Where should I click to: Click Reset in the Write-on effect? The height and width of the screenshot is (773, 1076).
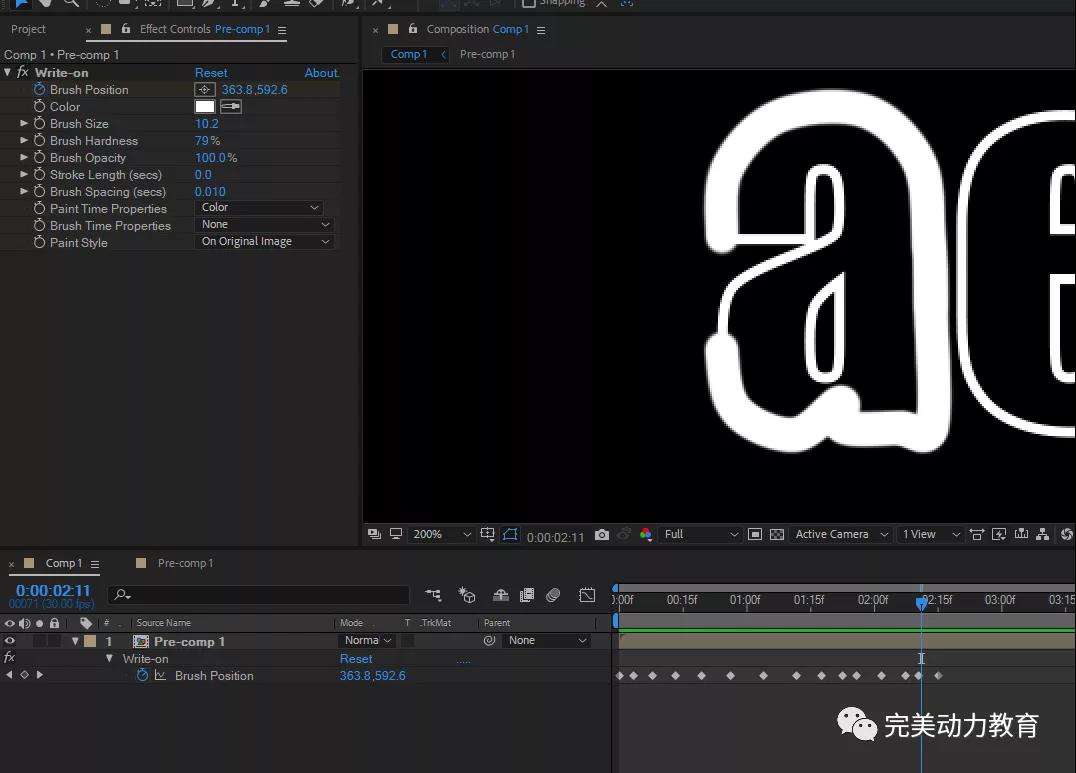coord(211,73)
